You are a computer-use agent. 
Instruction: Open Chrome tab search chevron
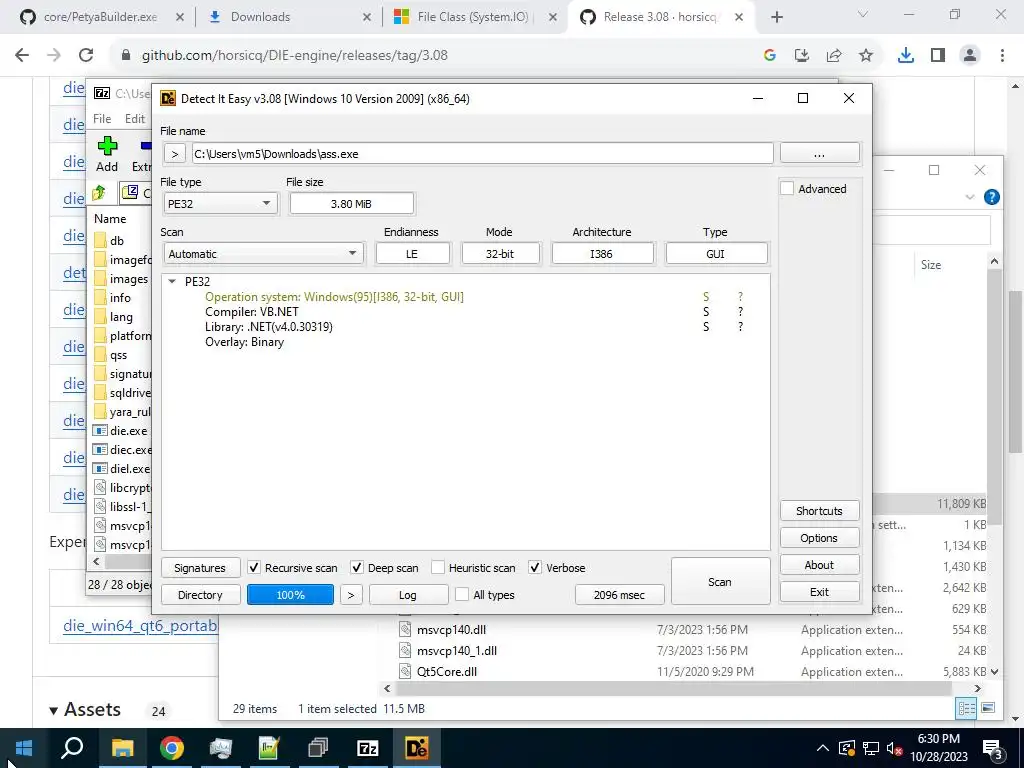pos(863,15)
